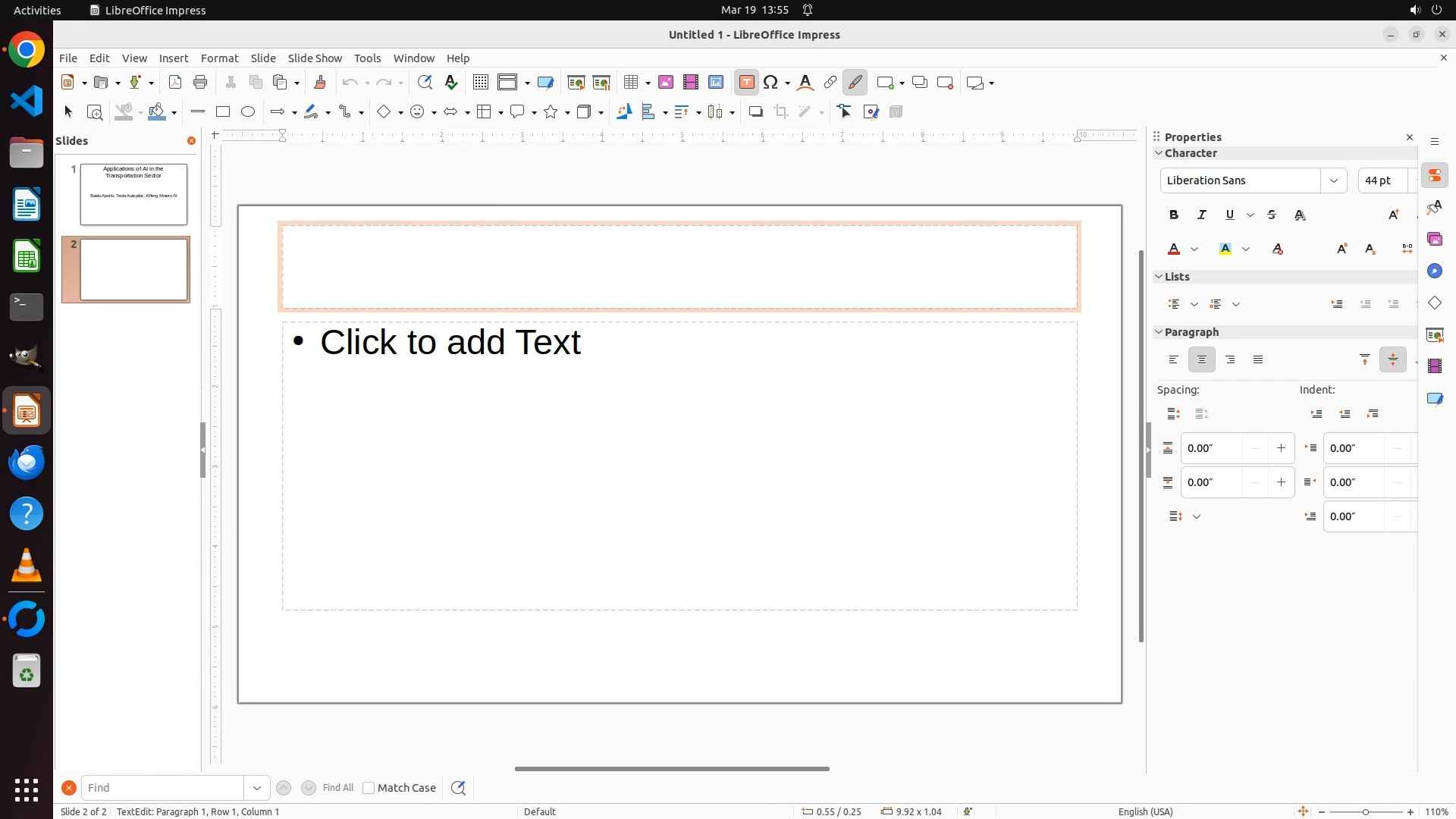The width and height of the screenshot is (1456, 819).
Task: Open the Slide Show menu
Action: 315,58
